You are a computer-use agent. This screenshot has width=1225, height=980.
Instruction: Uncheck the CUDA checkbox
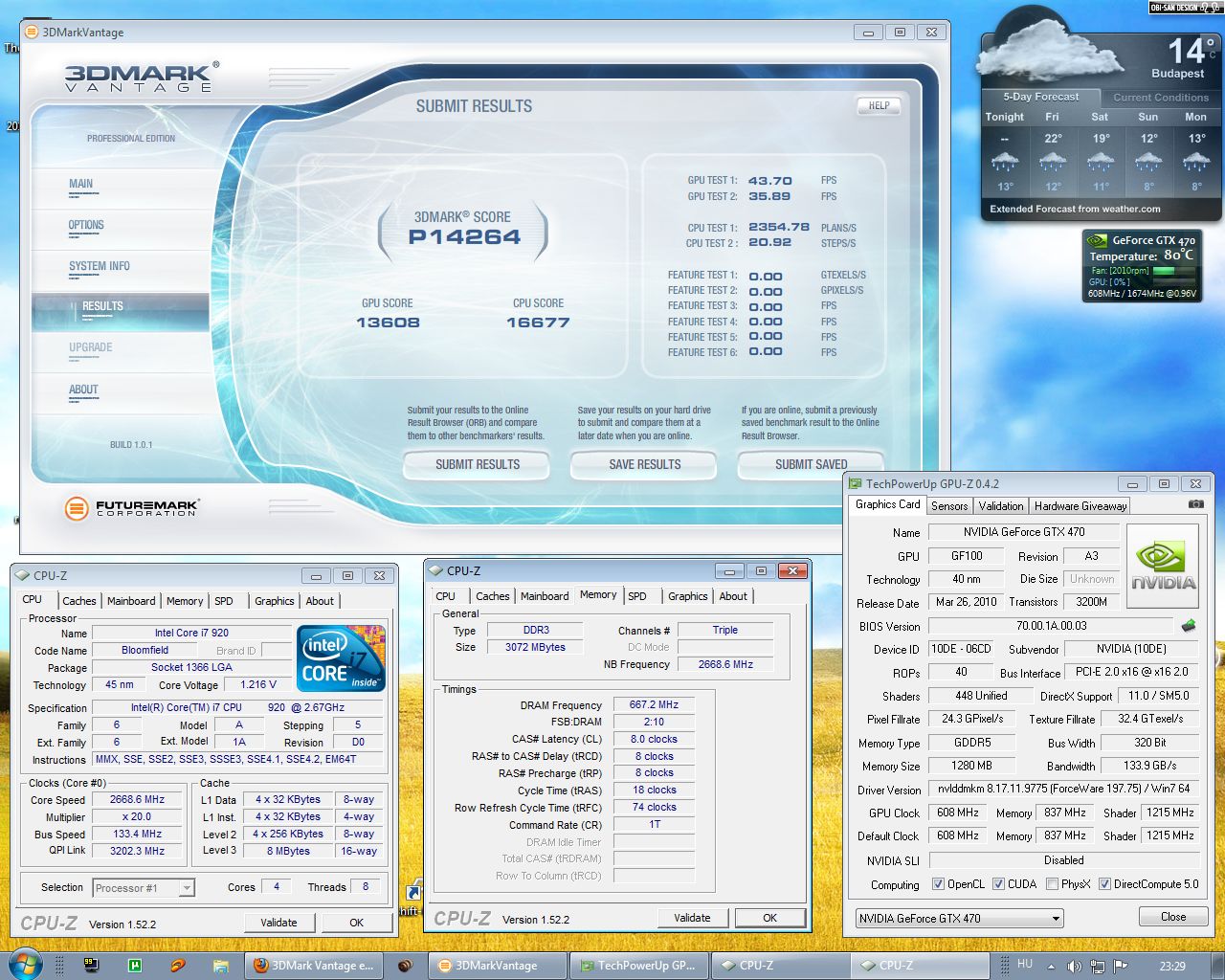tap(999, 884)
